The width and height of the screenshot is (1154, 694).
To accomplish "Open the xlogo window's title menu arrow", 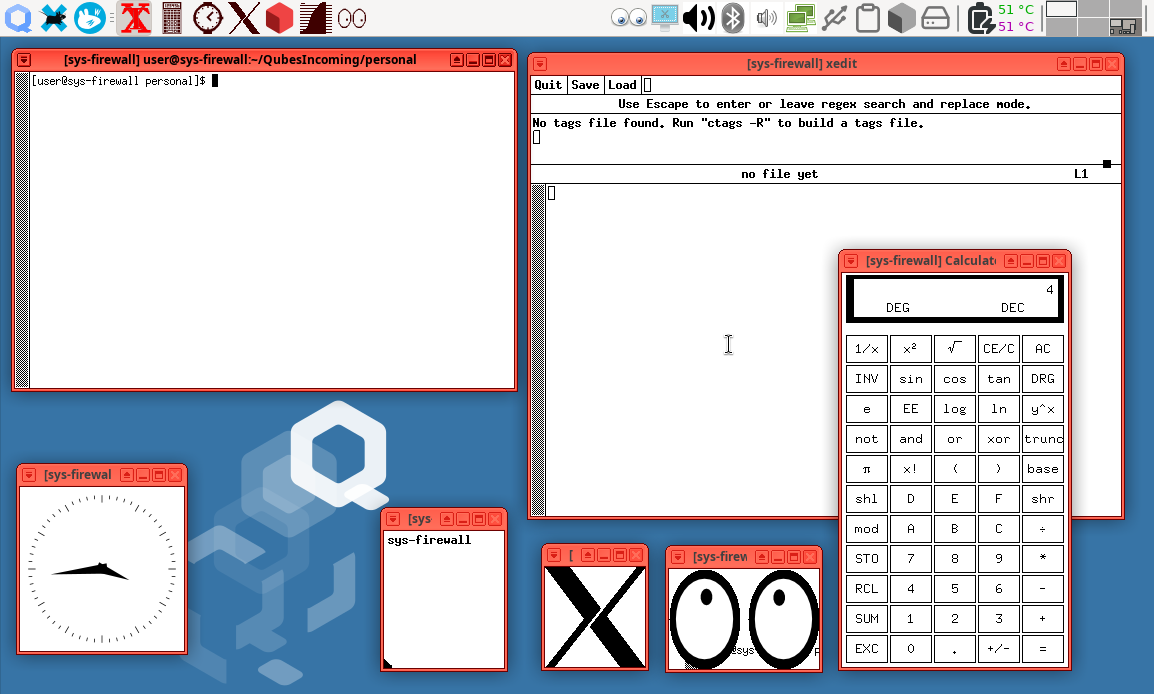I will click(553, 555).
